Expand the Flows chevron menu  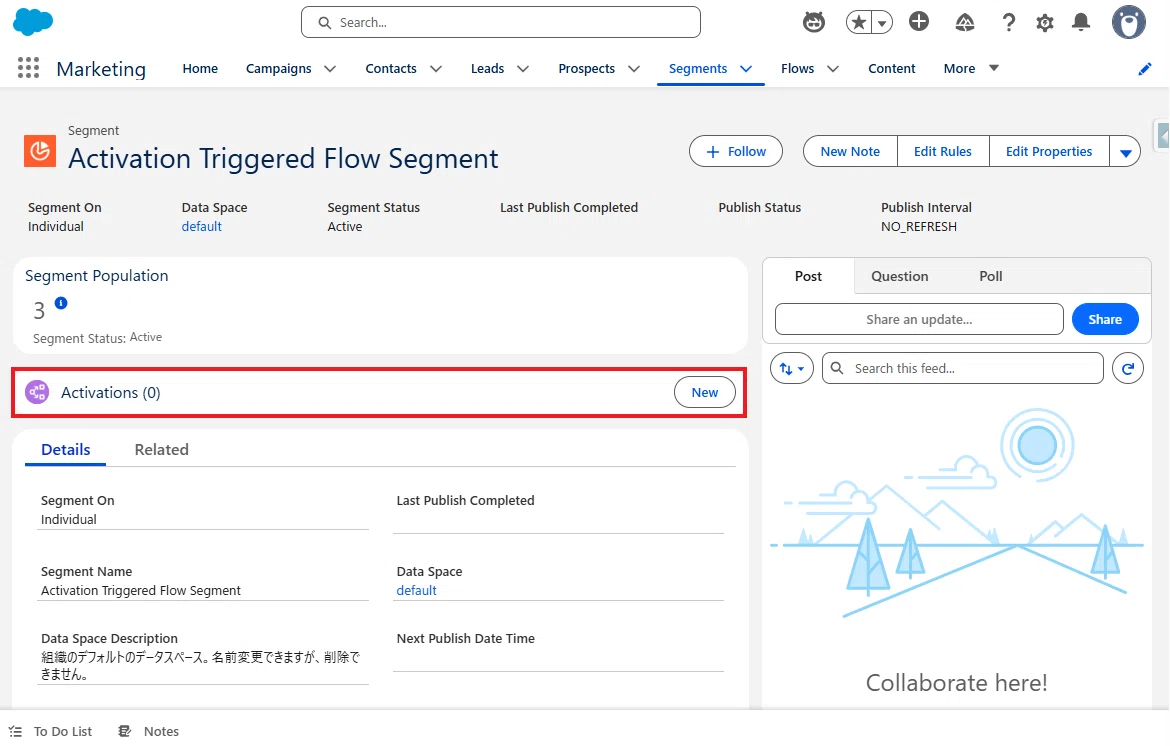pyautogui.click(x=833, y=69)
